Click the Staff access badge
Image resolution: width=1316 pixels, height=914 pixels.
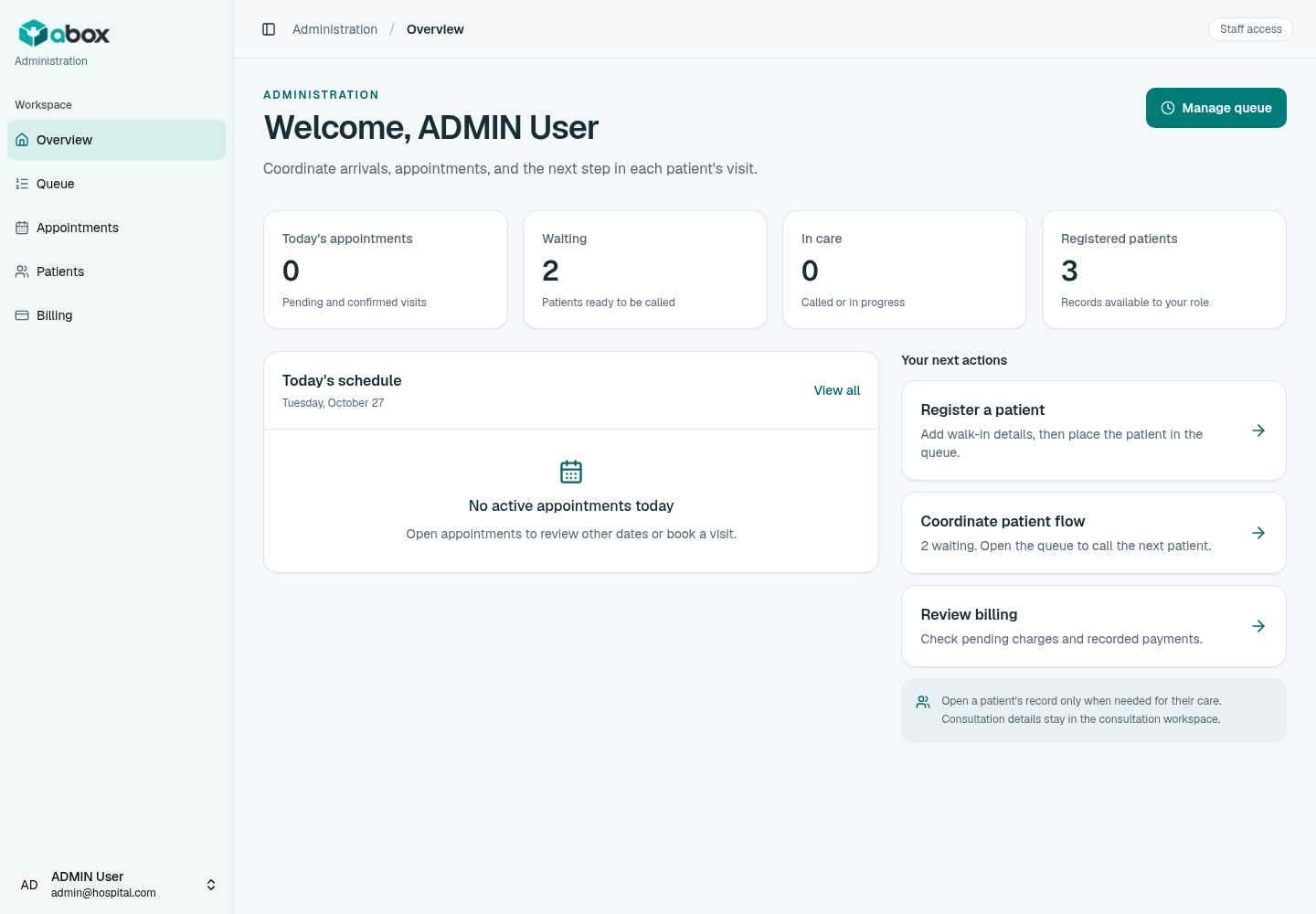pyautogui.click(x=1251, y=29)
